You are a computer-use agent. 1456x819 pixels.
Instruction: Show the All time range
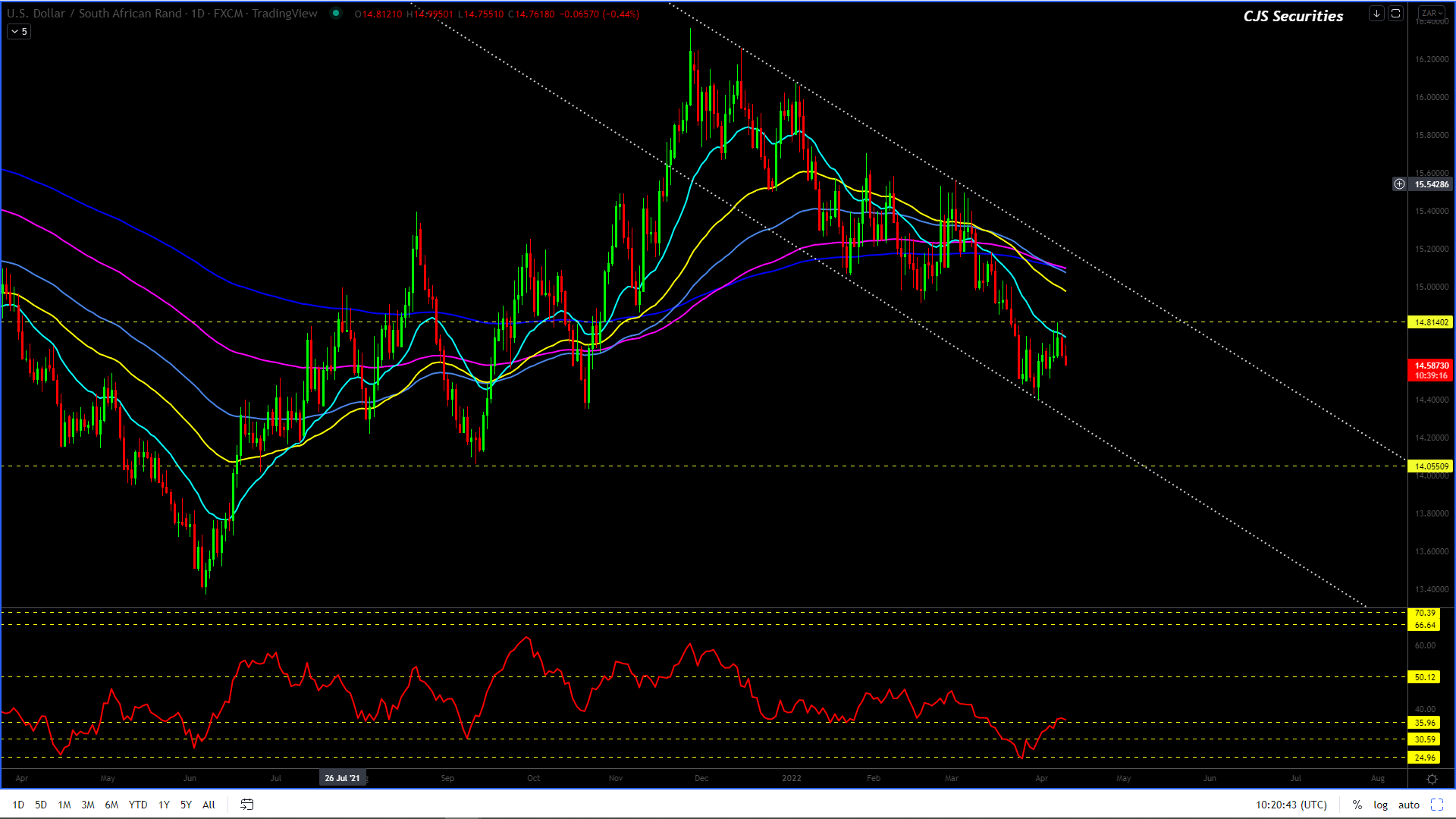click(x=209, y=805)
